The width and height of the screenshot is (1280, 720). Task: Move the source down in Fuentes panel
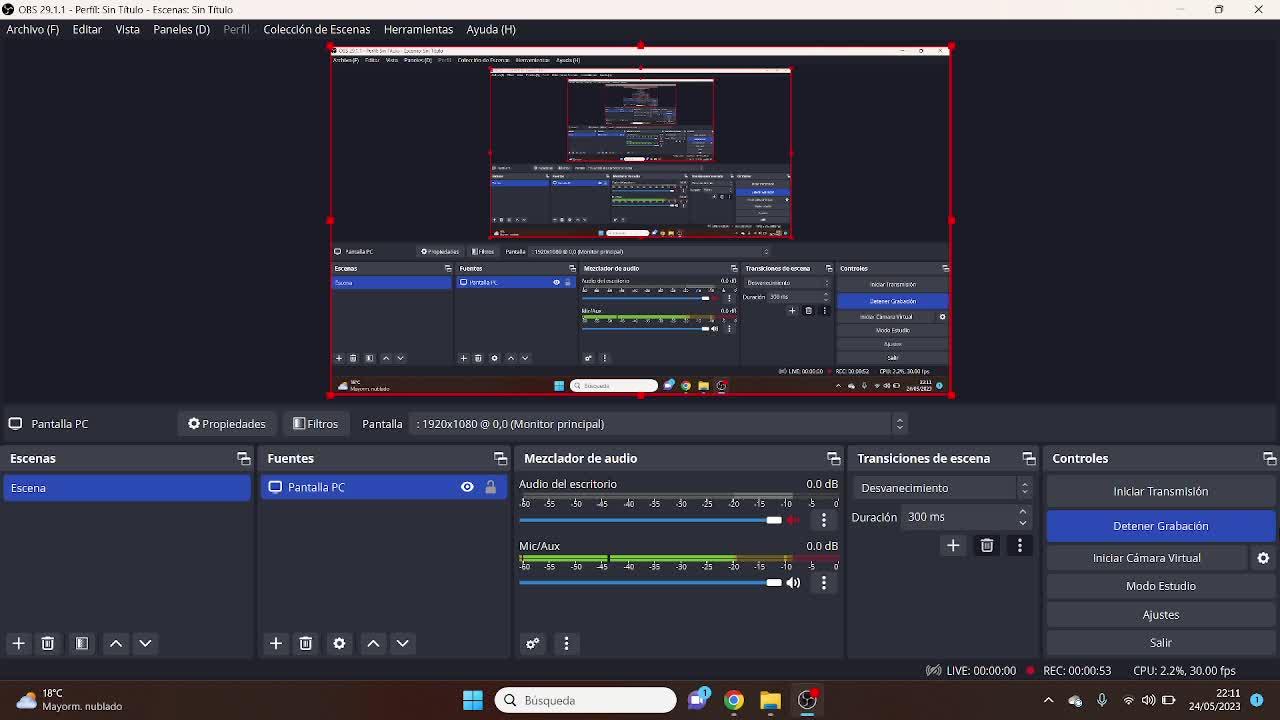[402, 643]
